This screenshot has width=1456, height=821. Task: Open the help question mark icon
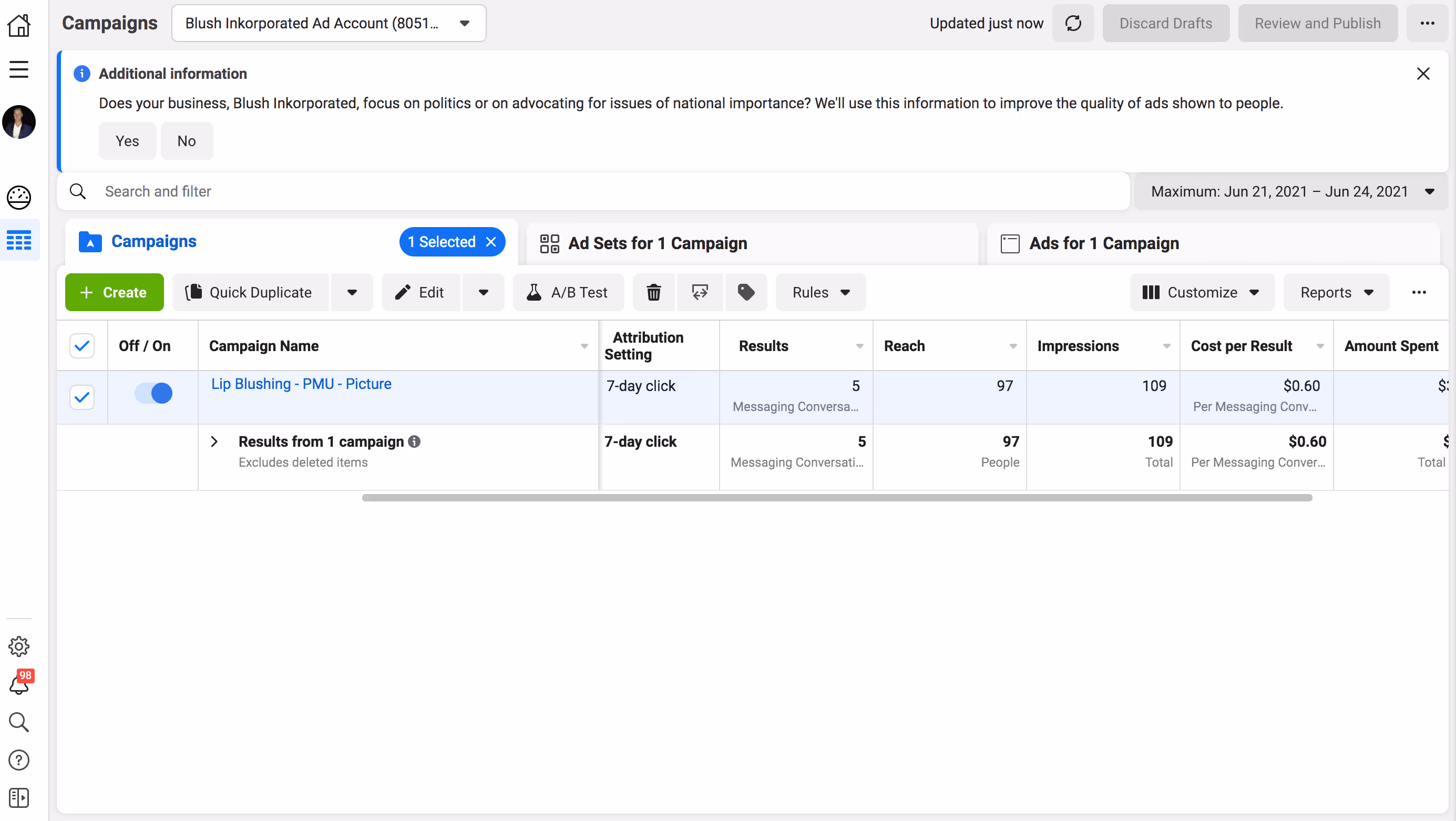pos(19,760)
